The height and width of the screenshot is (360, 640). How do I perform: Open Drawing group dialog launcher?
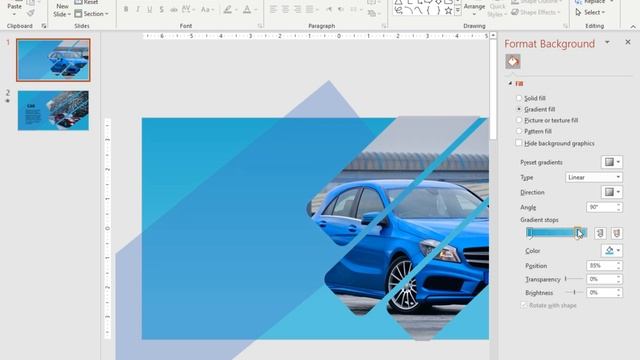tap(565, 26)
